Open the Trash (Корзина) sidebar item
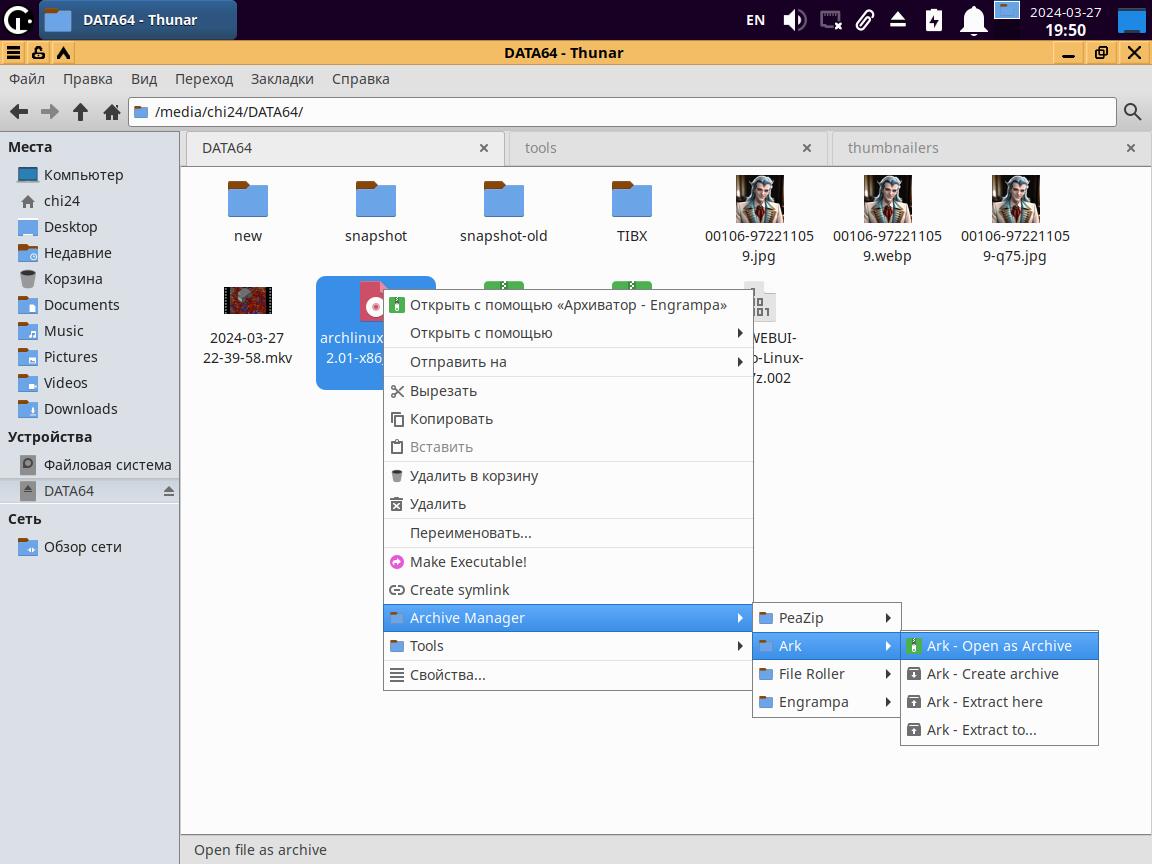Image resolution: width=1152 pixels, height=864 pixels. 72,279
